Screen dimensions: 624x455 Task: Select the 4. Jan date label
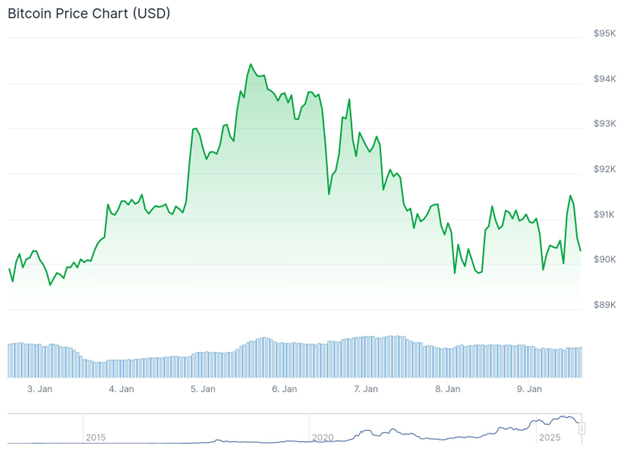121,388
